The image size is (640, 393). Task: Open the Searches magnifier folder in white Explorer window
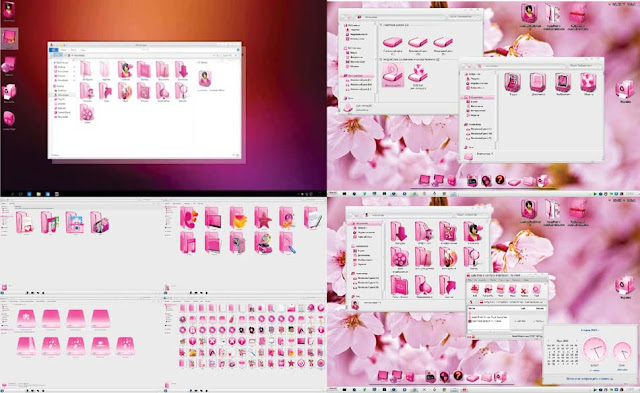181,91
